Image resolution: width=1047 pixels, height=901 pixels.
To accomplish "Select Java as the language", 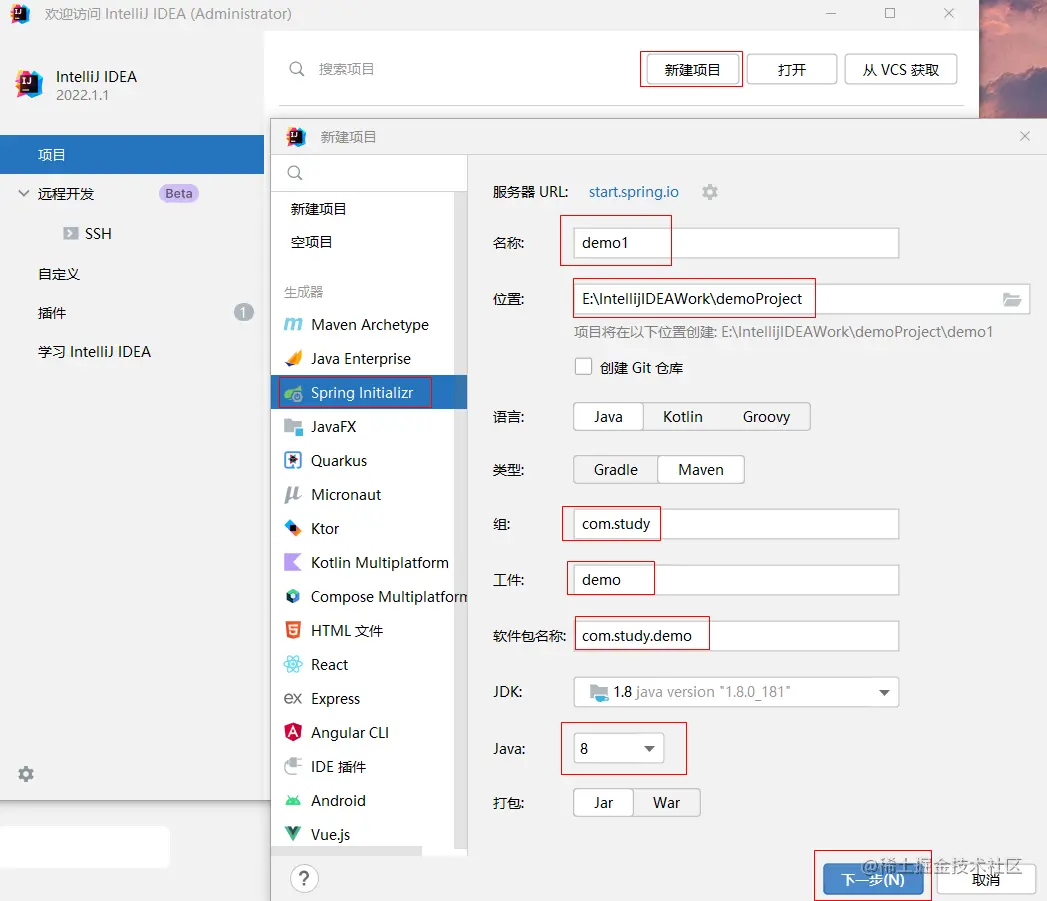I will click(x=608, y=417).
